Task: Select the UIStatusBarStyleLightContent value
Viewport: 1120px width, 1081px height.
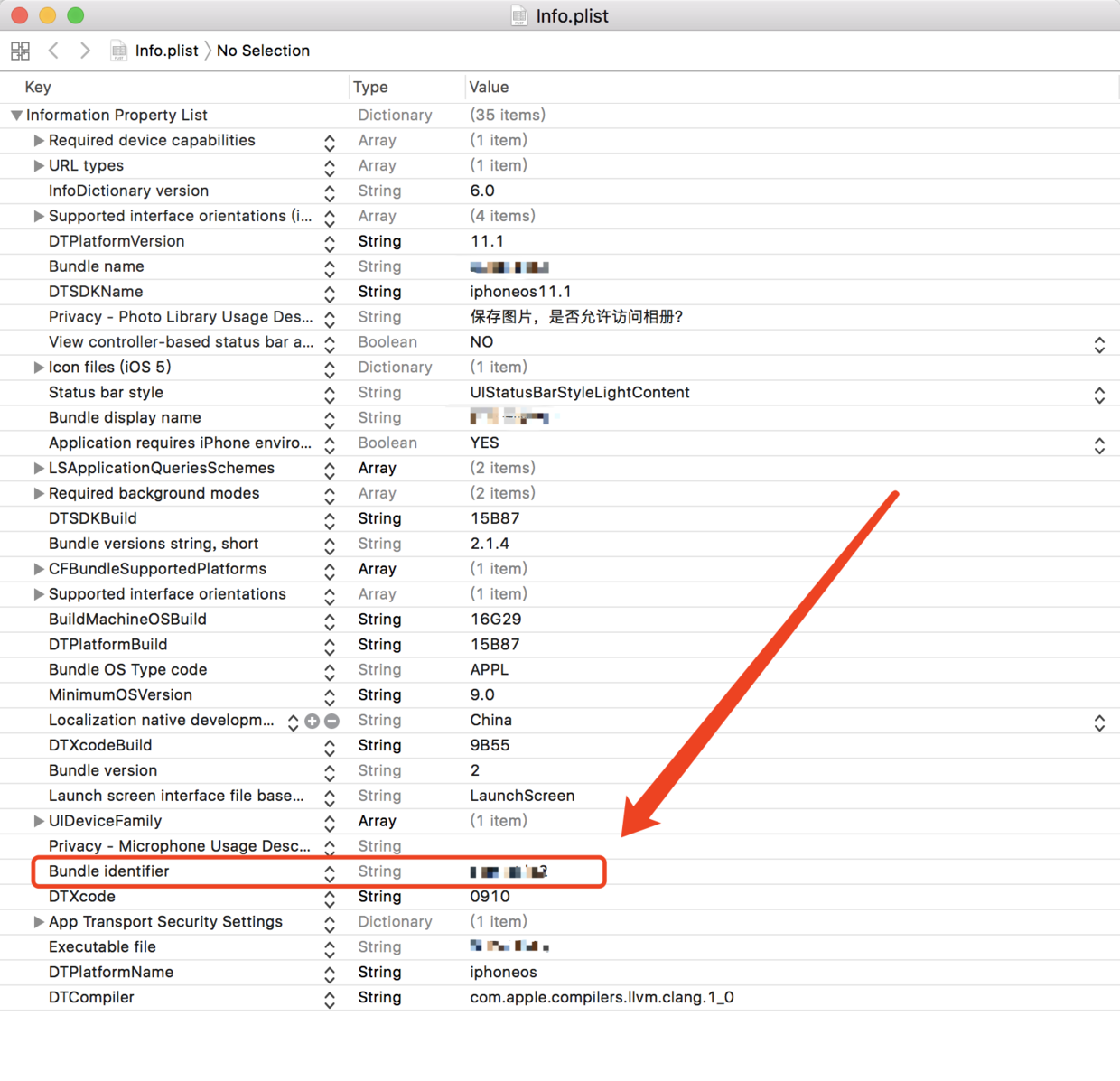Action: coord(580,393)
